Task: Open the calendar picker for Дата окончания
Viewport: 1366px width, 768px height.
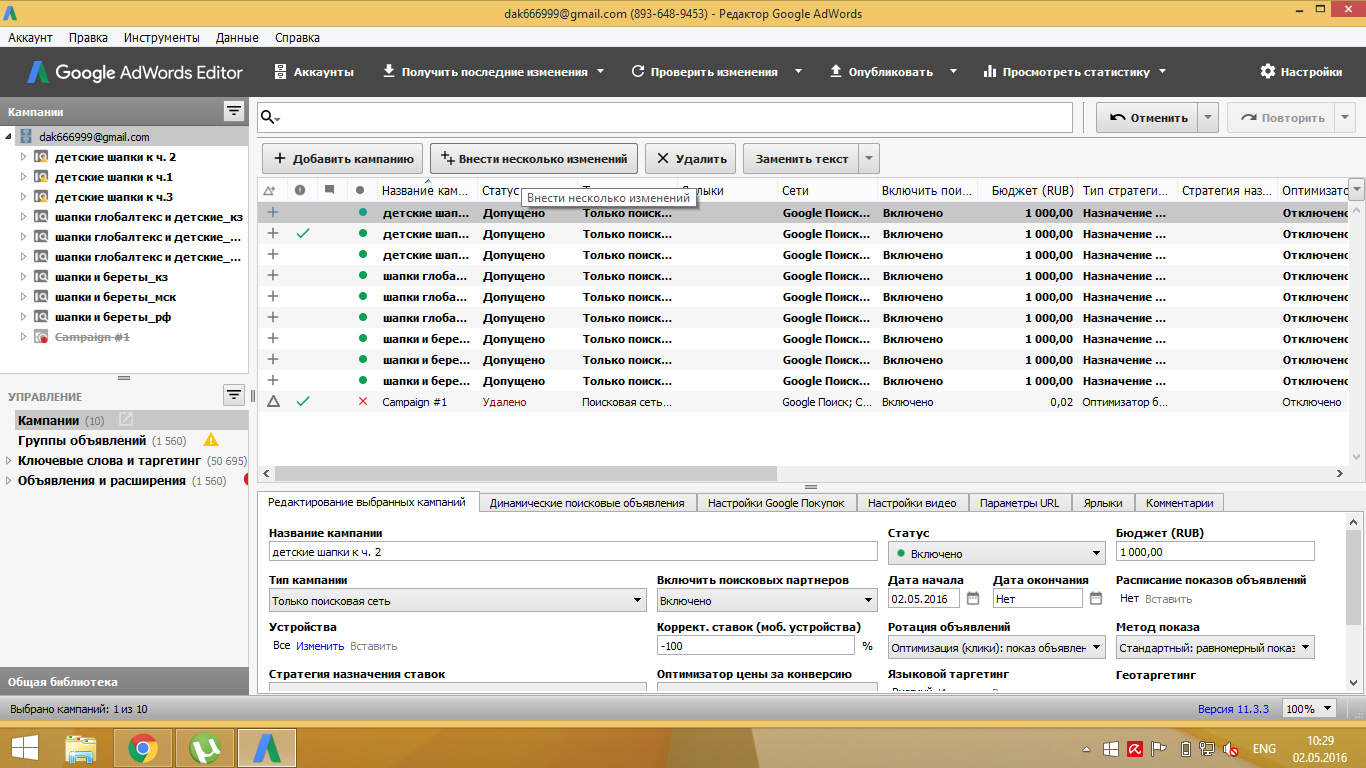Action: pyautogui.click(x=1096, y=598)
